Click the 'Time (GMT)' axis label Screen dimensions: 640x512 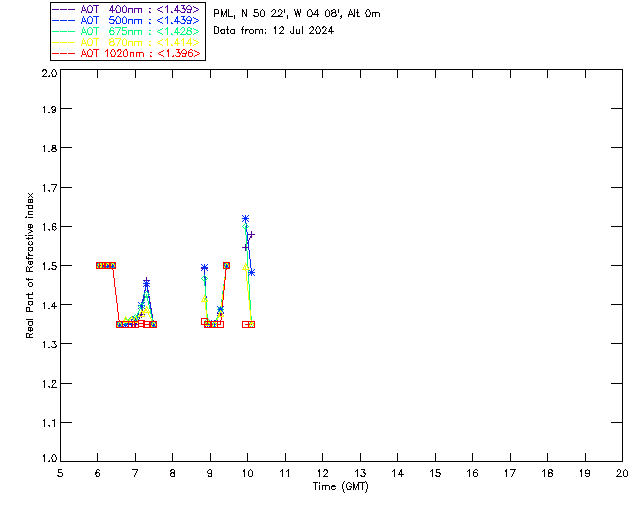(x=341, y=486)
